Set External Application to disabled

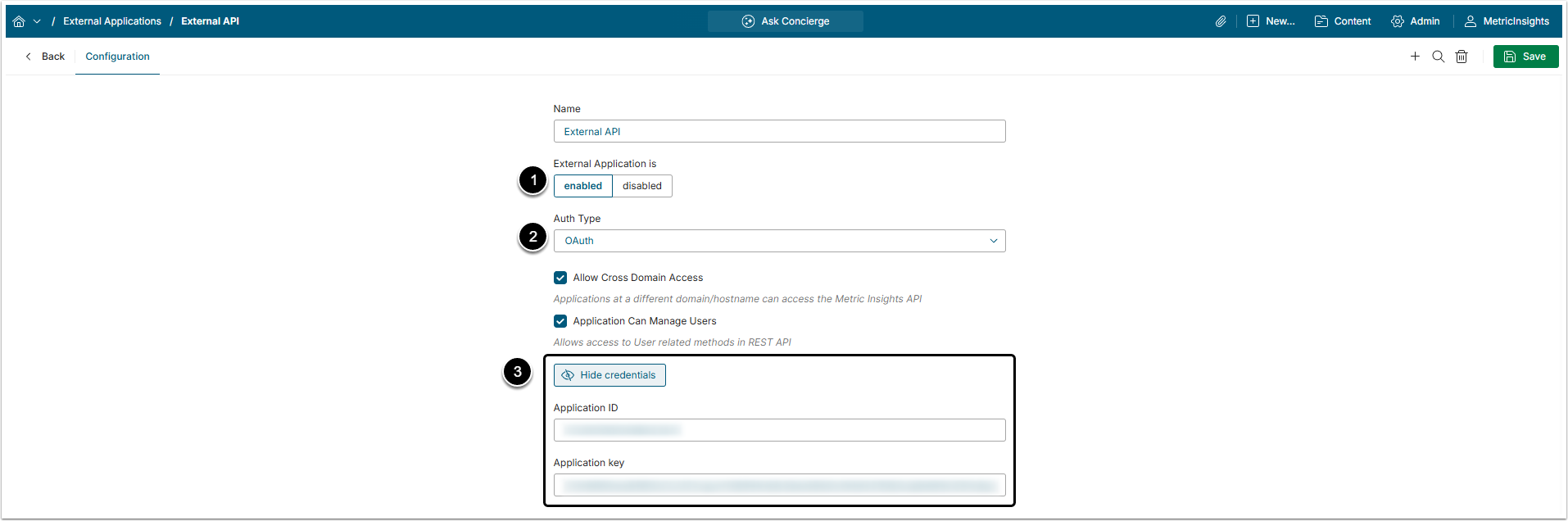tap(642, 186)
